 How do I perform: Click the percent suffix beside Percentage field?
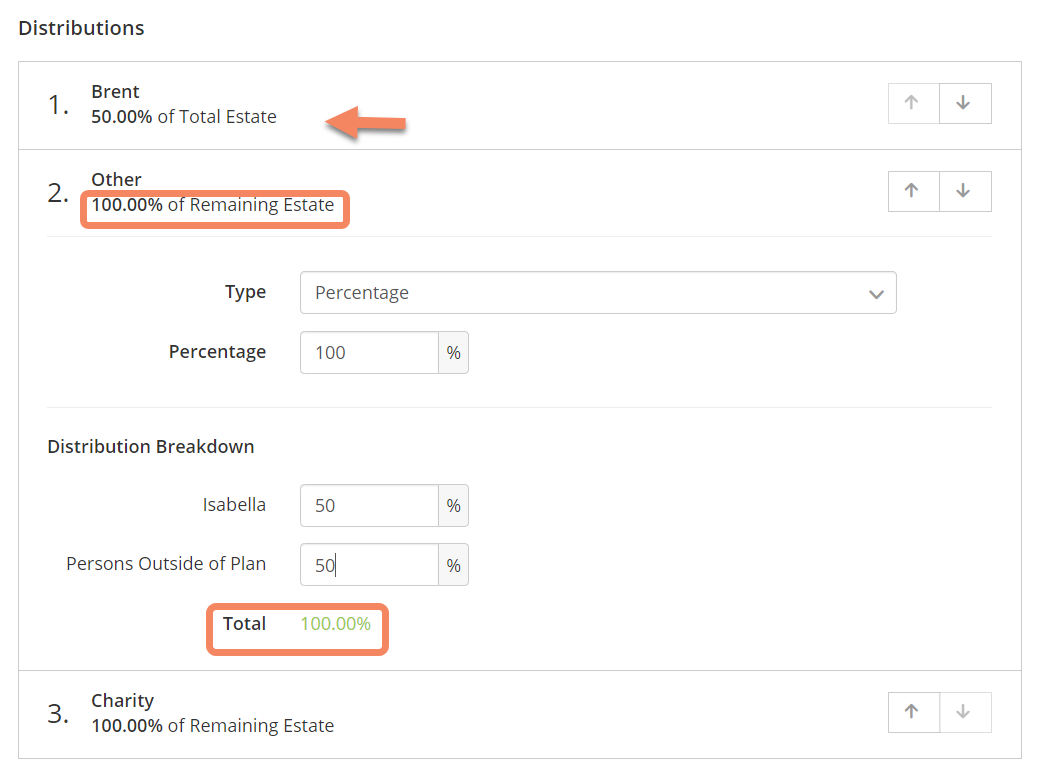click(453, 353)
